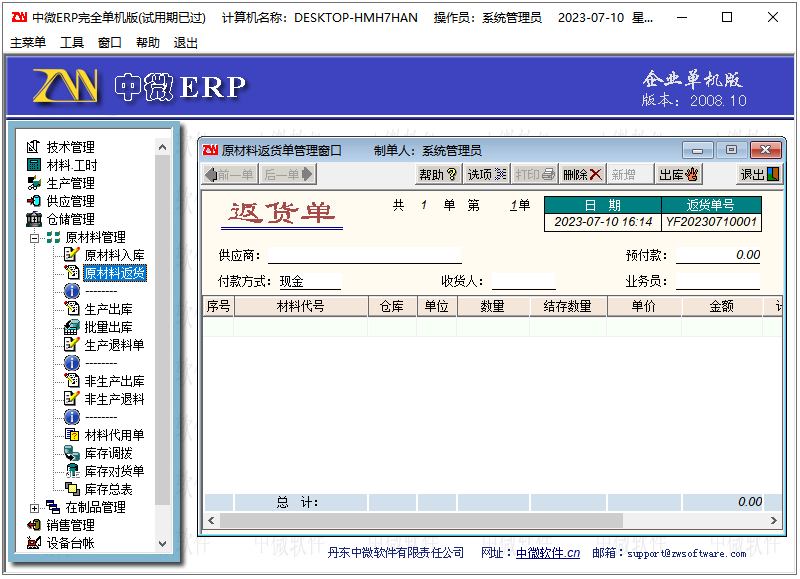Click the info icon below 非生产退料
Viewport: 800px width, 579px height.
click(72, 417)
